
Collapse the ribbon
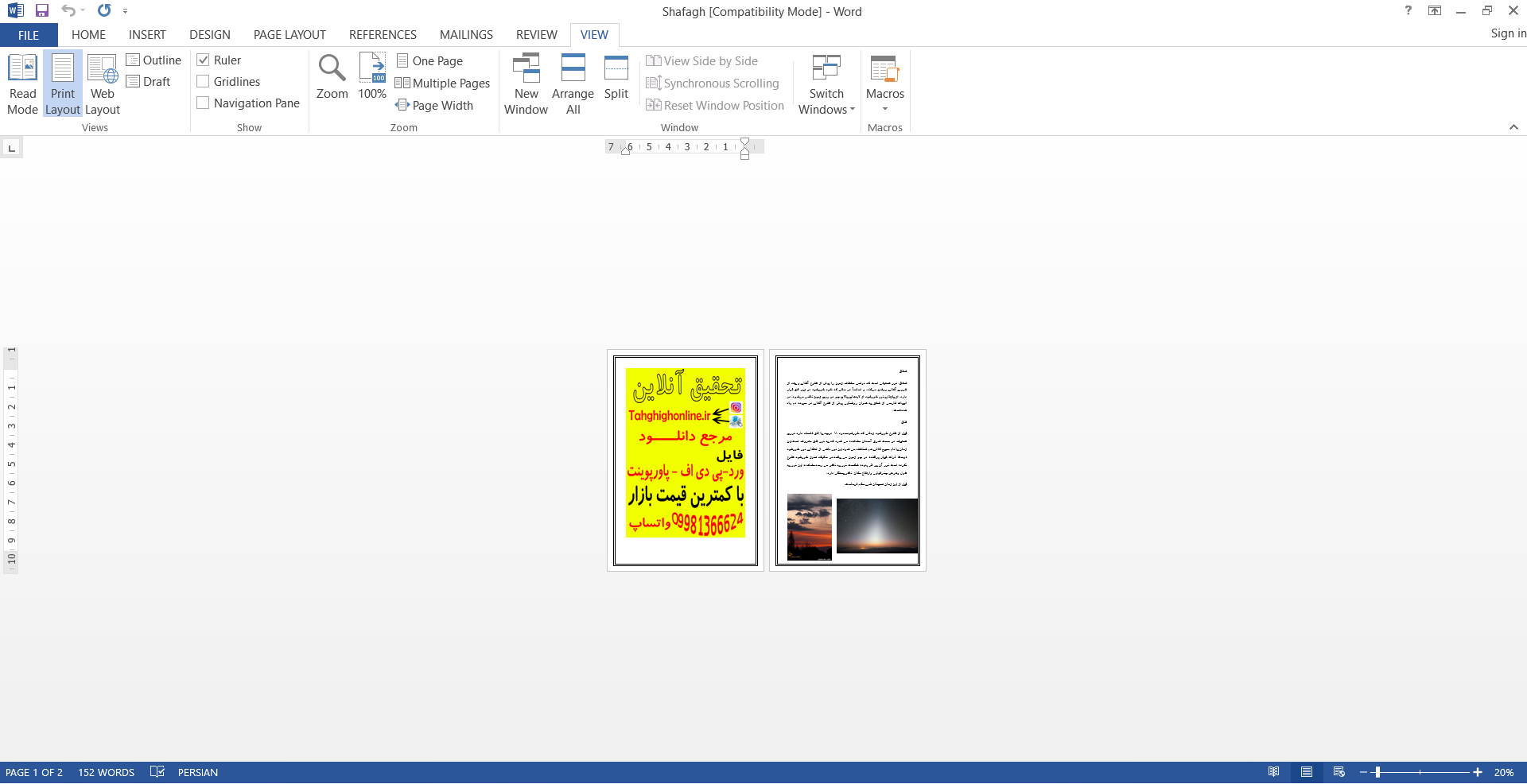click(x=1513, y=127)
